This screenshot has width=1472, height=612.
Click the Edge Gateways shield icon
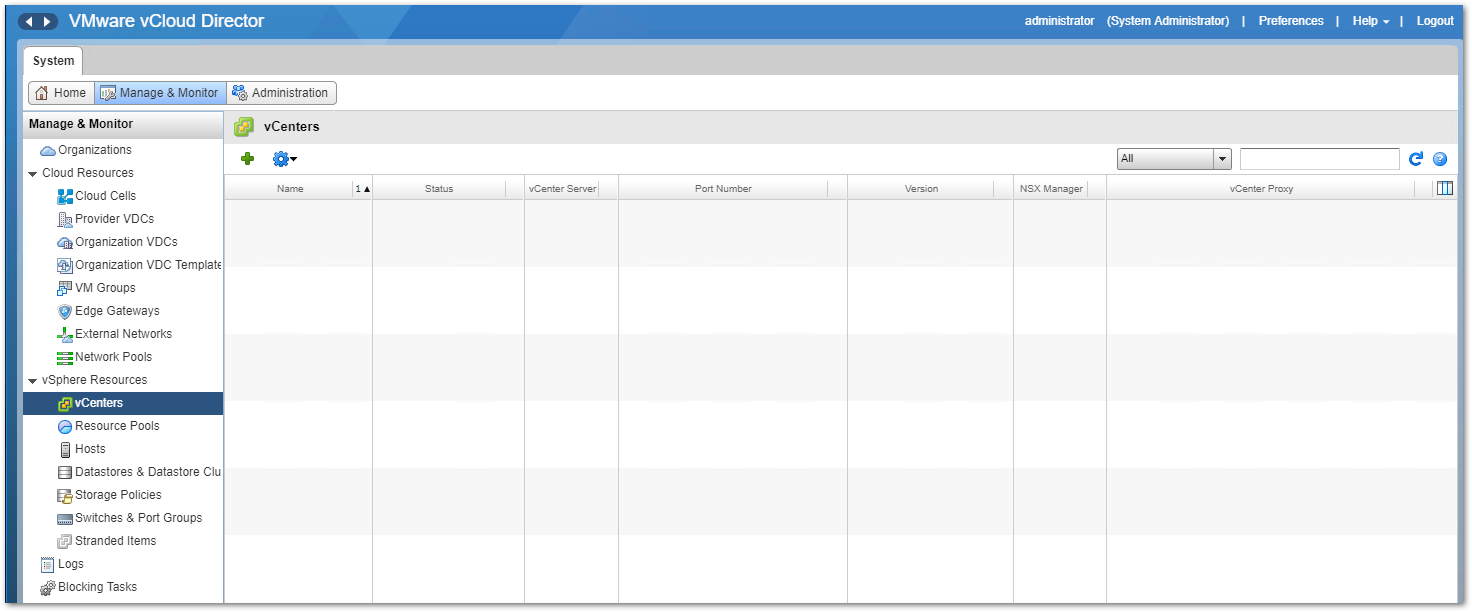[x=66, y=311]
